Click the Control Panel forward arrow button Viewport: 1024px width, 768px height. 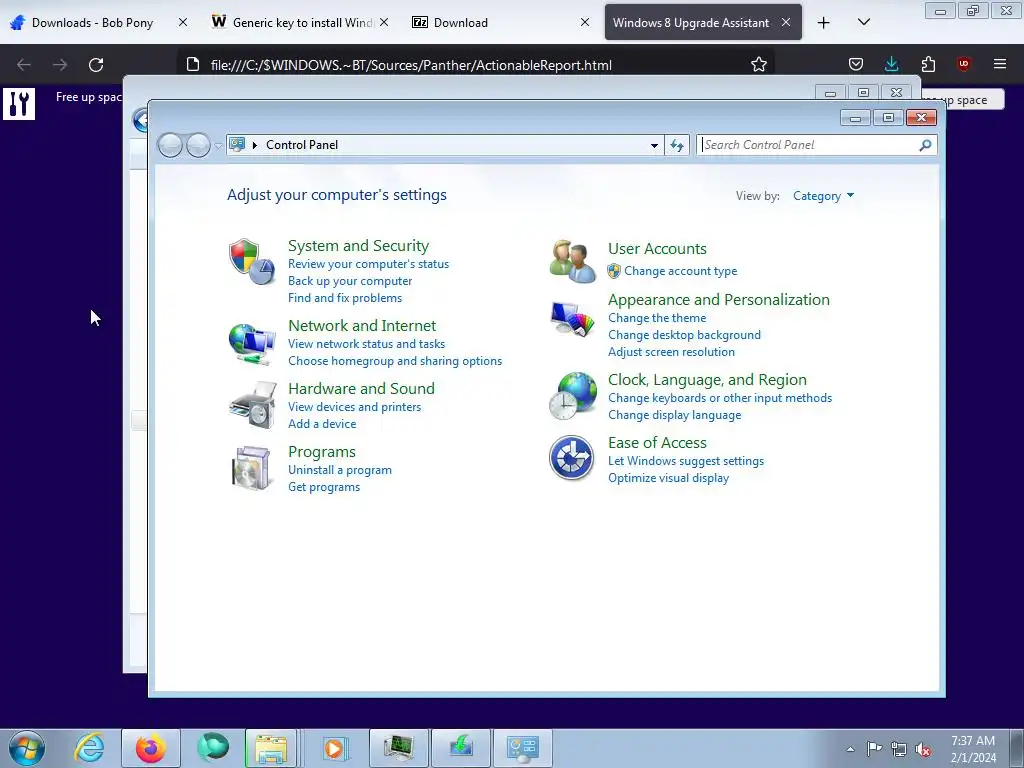[x=198, y=145]
